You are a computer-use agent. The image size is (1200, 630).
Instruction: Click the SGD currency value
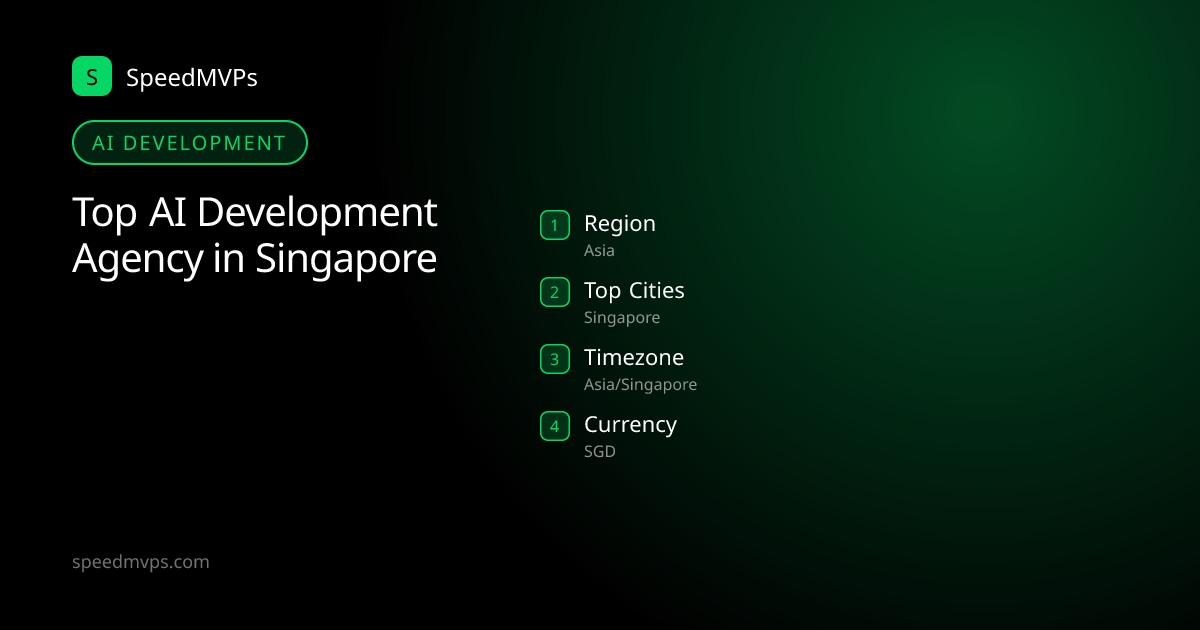tap(600, 452)
